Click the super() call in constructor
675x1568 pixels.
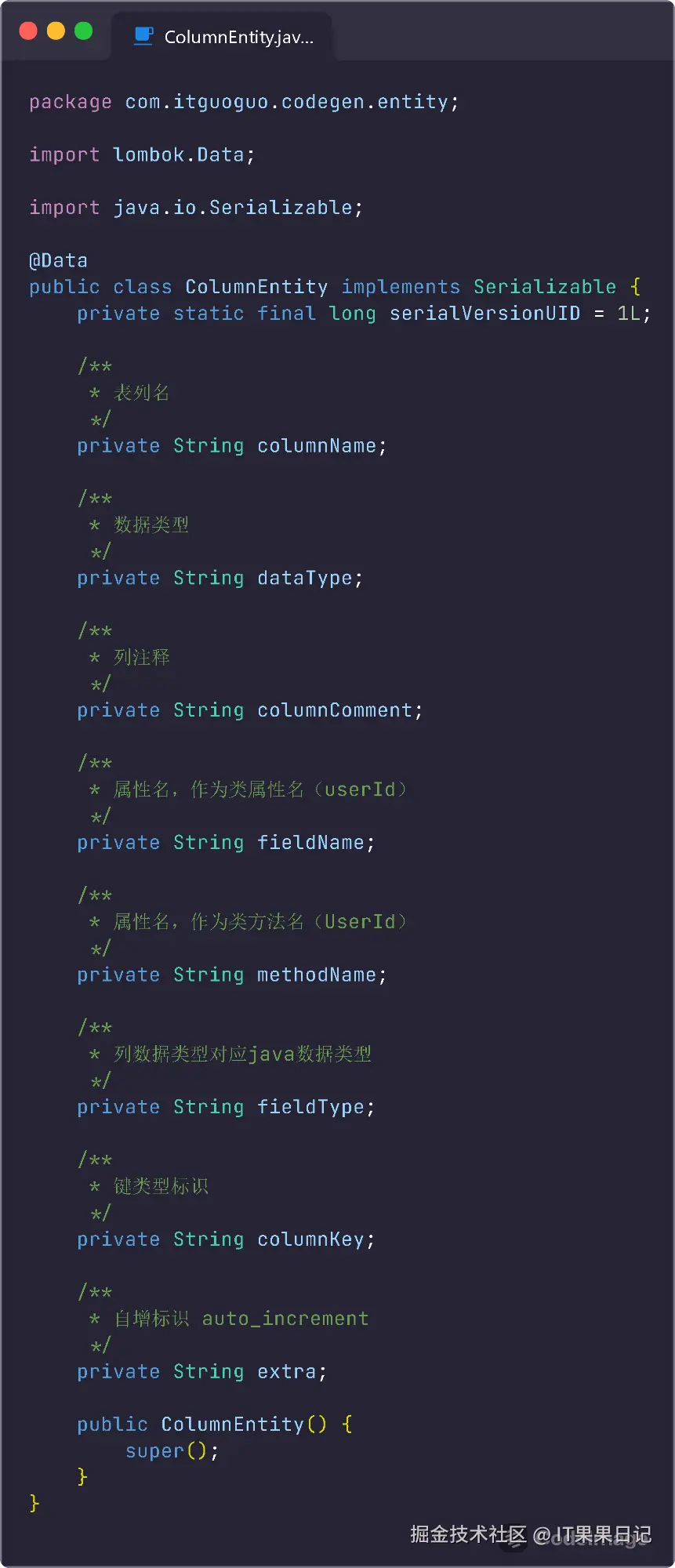(x=171, y=1451)
